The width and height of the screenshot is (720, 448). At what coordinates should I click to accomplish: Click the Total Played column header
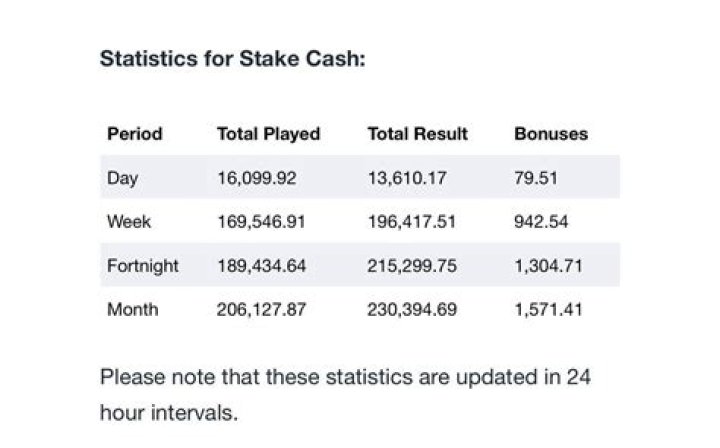point(268,134)
